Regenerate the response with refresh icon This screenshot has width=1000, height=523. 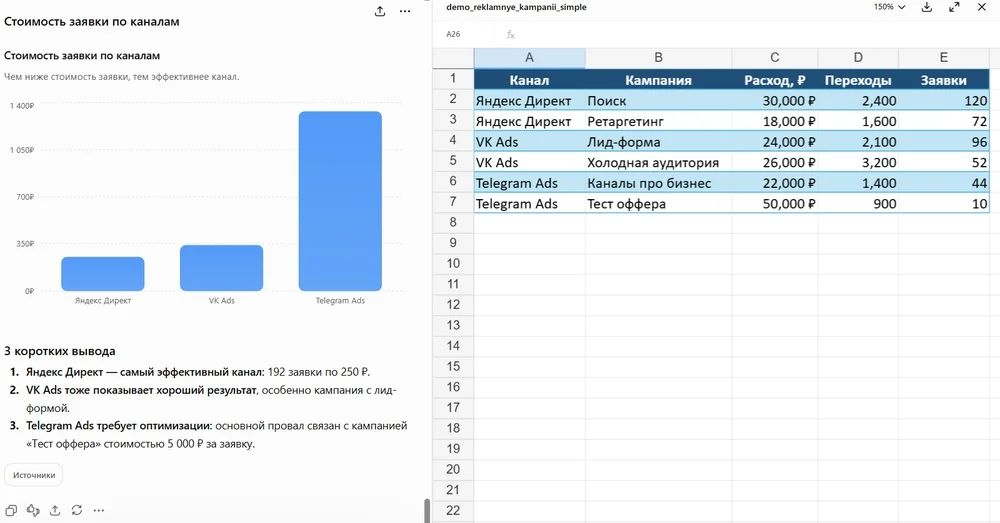tap(77, 510)
